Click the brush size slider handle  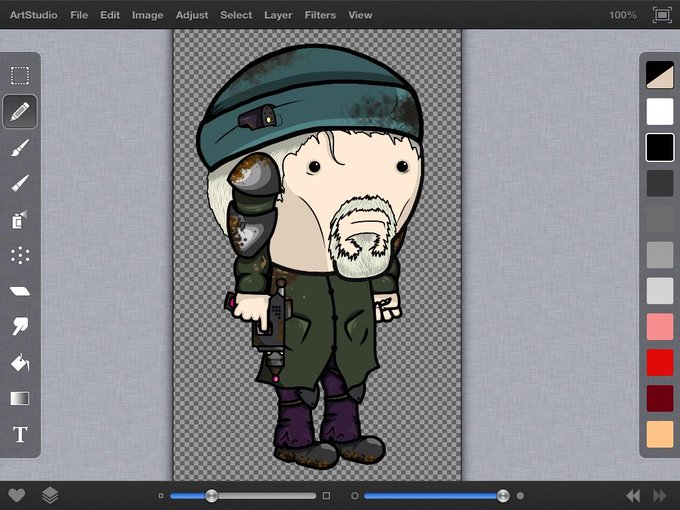point(212,496)
